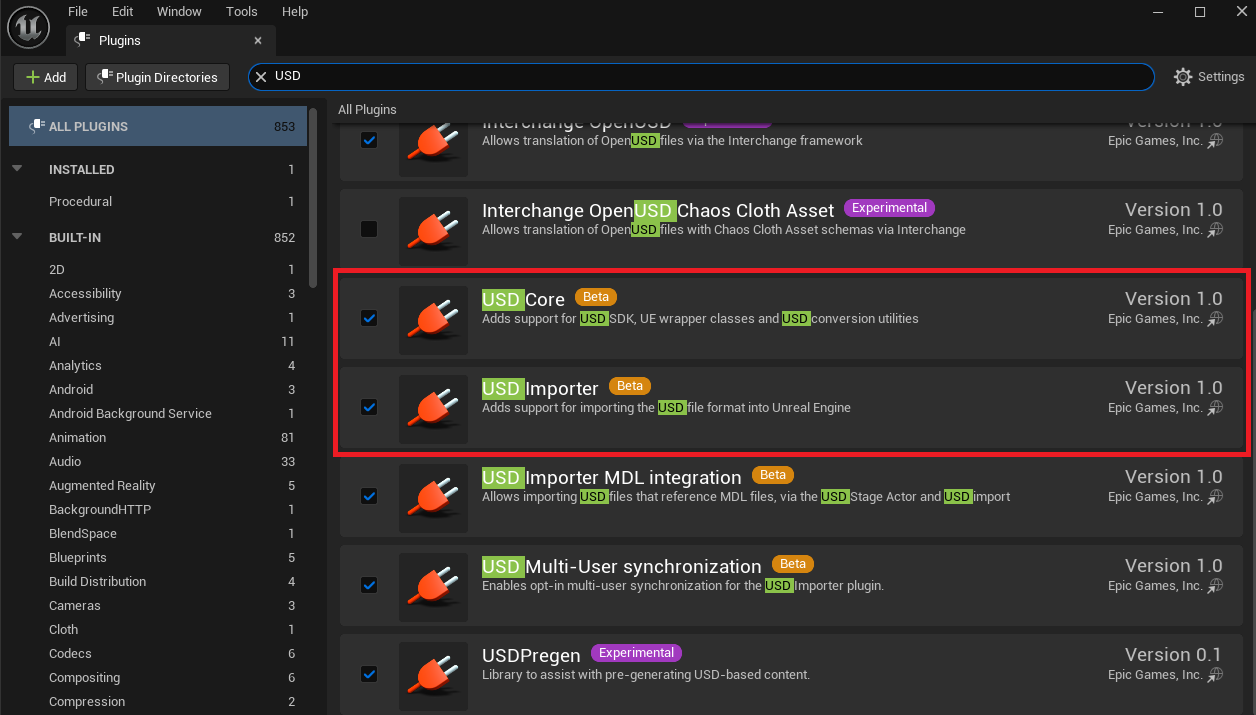The width and height of the screenshot is (1256, 715).
Task: Click USD Importer MDL integration plug icon
Action: point(433,497)
